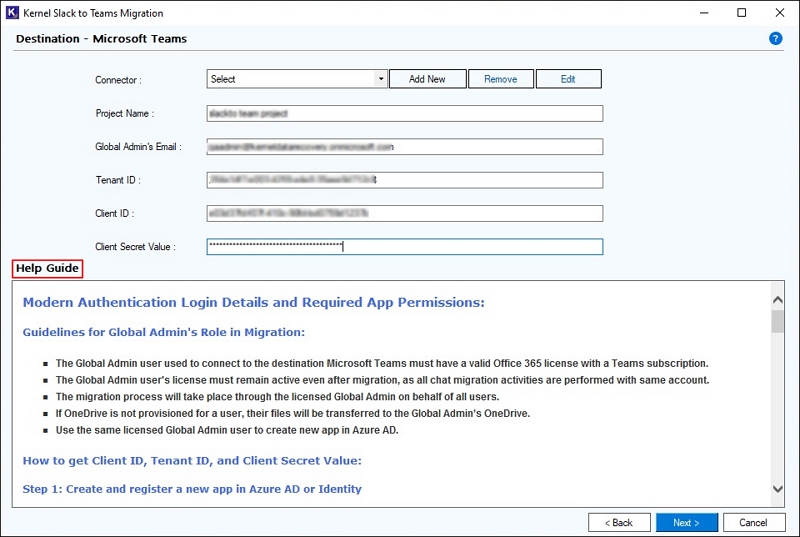Focus the Global Admin's Email field
The height and width of the screenshot is (537, 800).
pos(405,147)
